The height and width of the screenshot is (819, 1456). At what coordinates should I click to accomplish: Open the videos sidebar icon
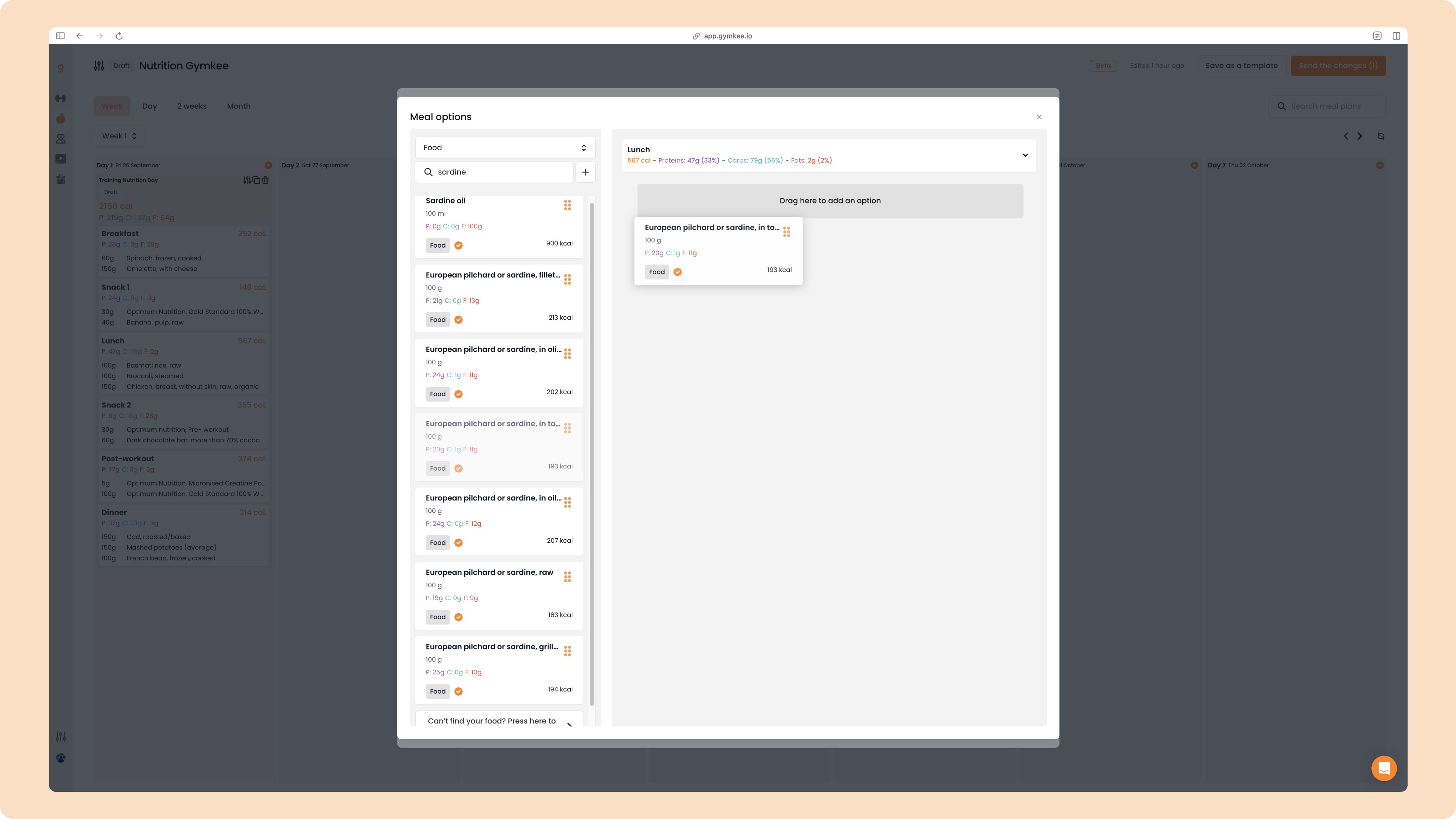pos(60,159)
